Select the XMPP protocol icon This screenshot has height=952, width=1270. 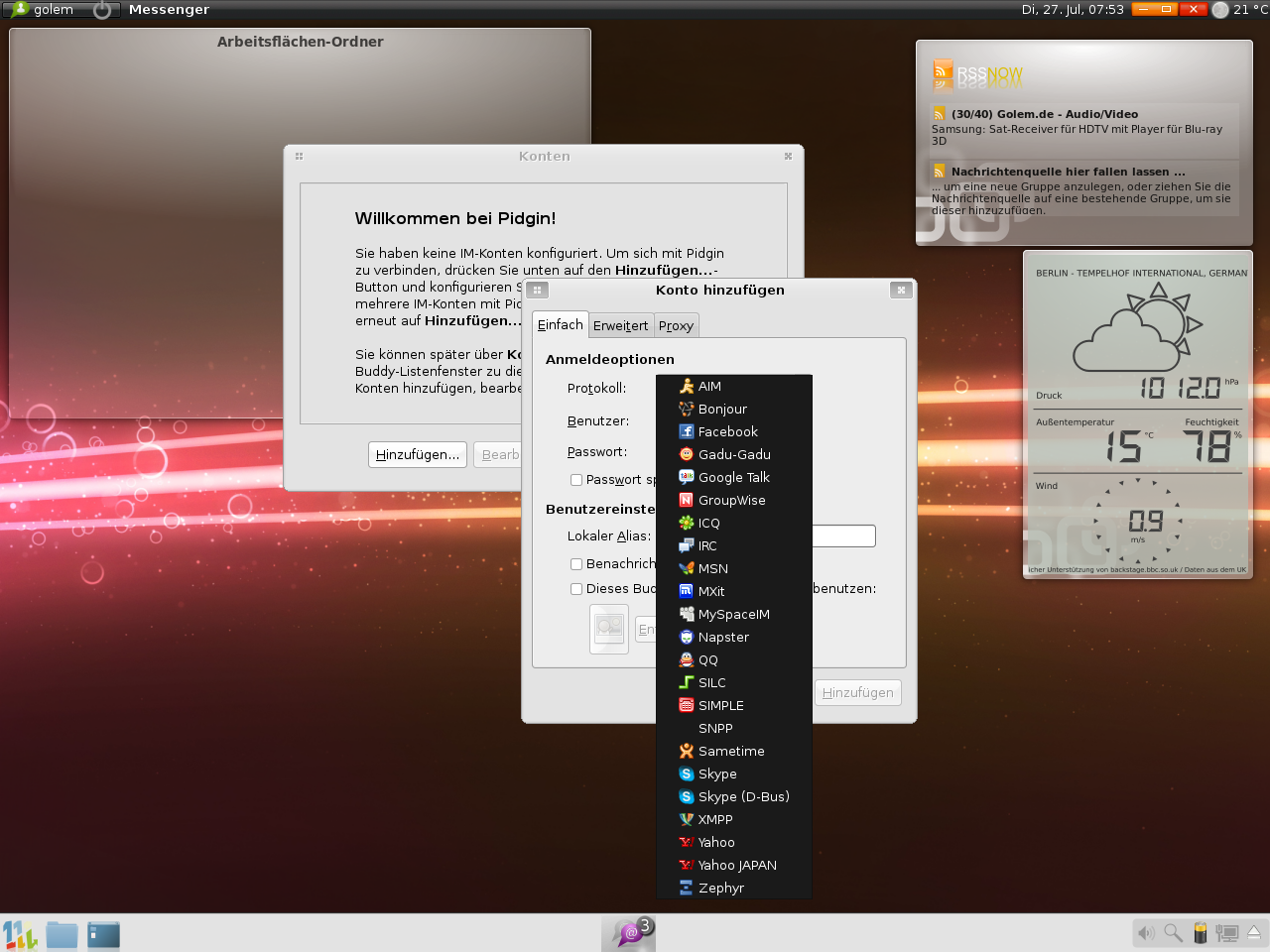tap(686, 819)
